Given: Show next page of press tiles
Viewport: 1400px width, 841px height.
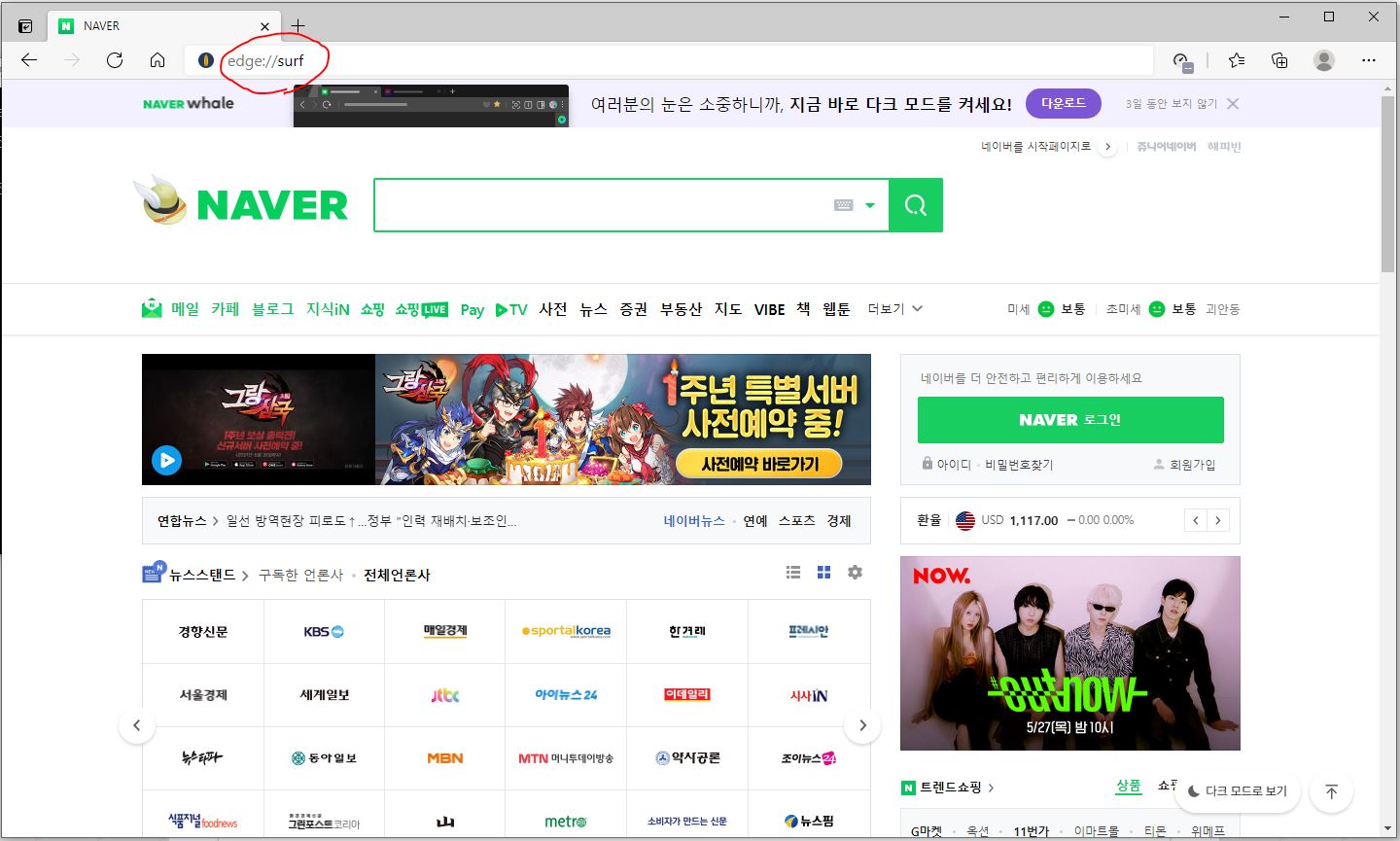Looking at the screenshot, I should coord(862,725).
